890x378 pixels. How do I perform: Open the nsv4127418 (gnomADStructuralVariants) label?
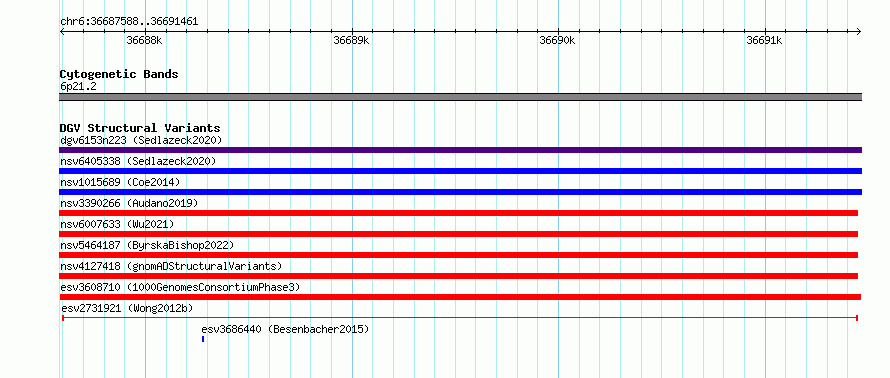coord(171,266)
